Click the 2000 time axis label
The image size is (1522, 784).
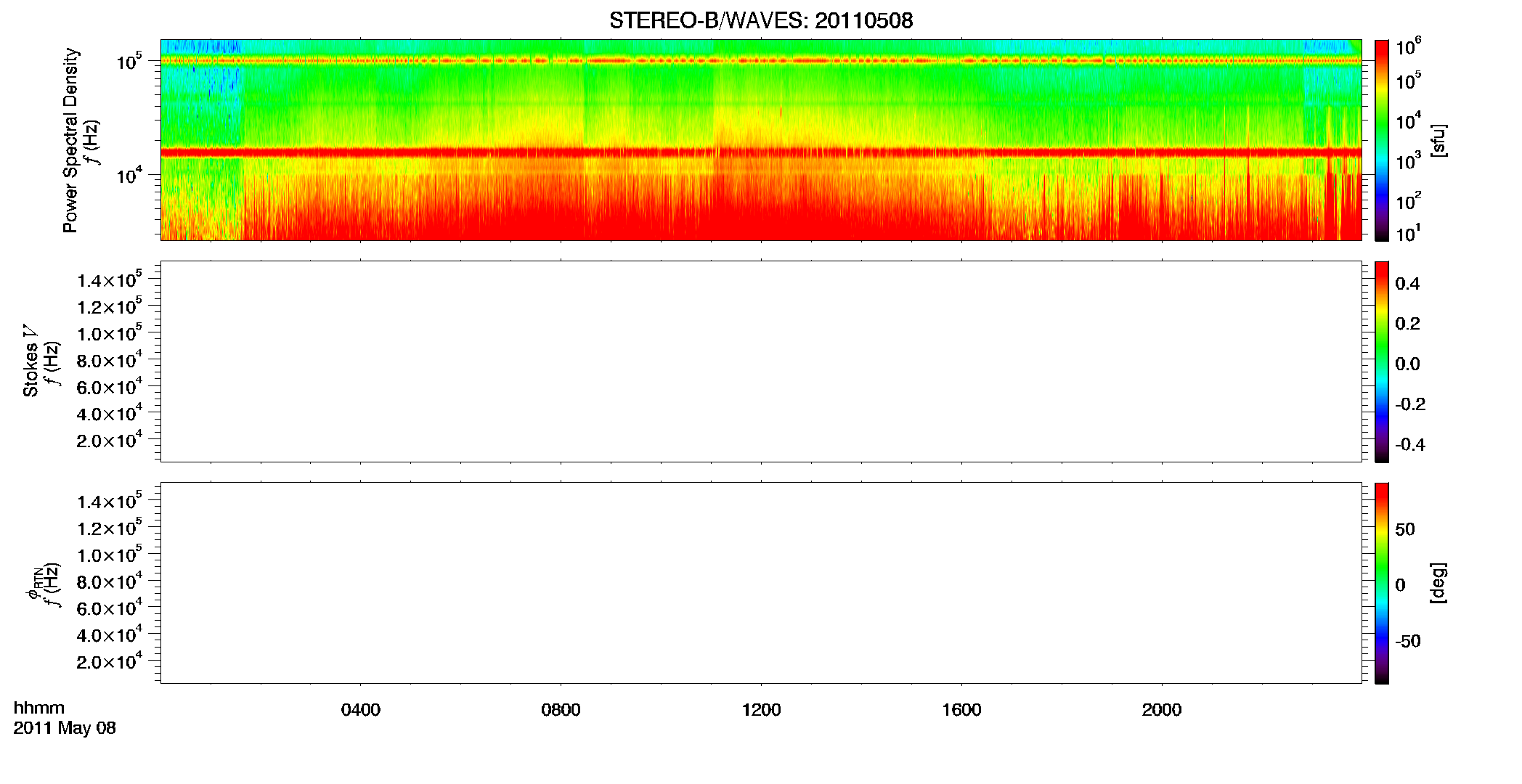pyautogui.click(x=1162, y=710)
